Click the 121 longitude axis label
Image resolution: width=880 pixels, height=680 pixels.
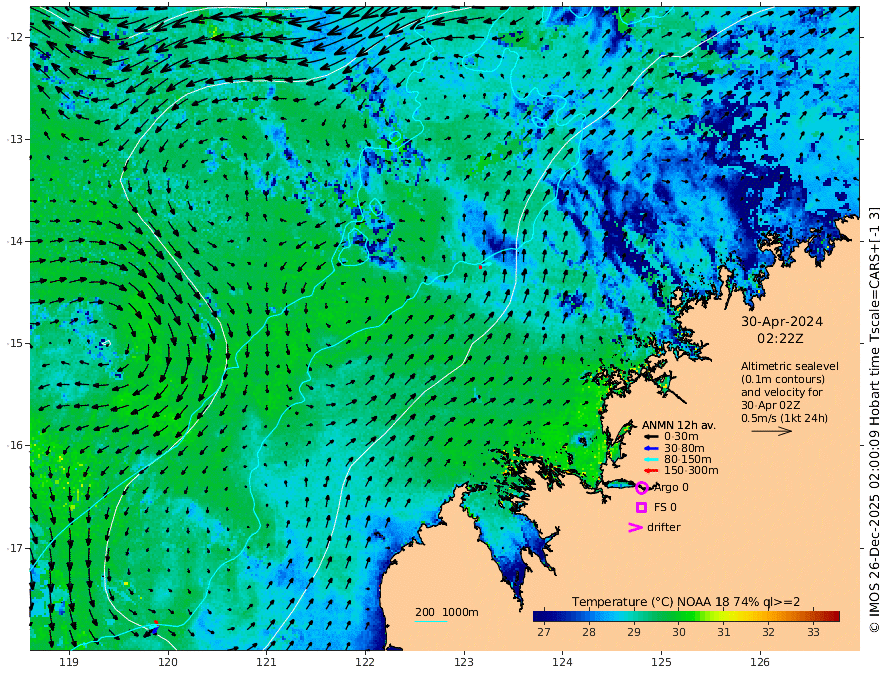267,663
